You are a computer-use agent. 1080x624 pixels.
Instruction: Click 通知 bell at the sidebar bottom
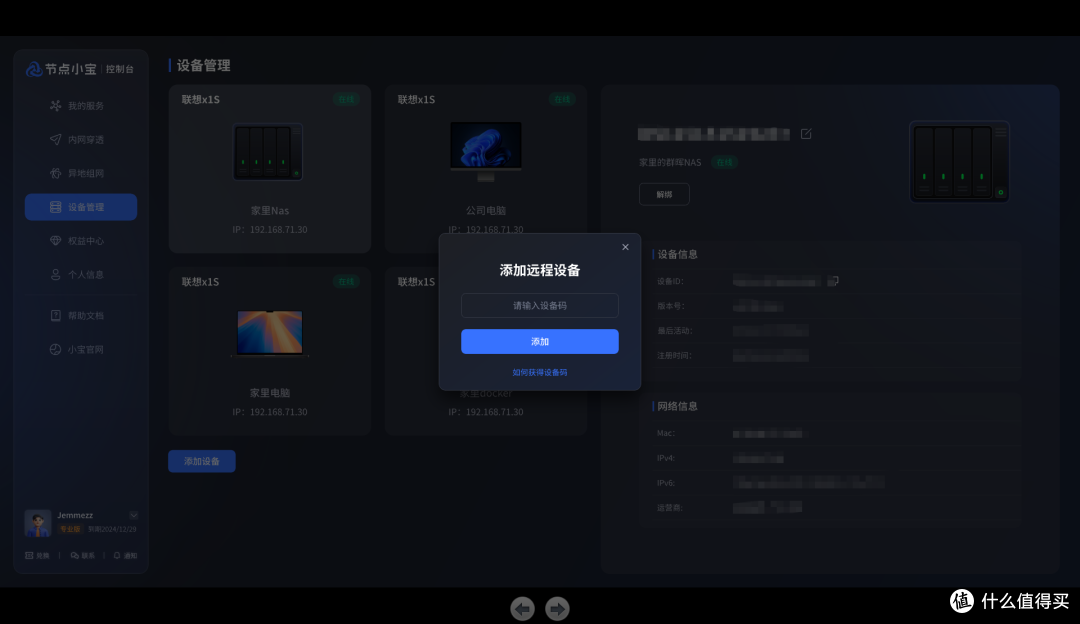pos(125,555)
